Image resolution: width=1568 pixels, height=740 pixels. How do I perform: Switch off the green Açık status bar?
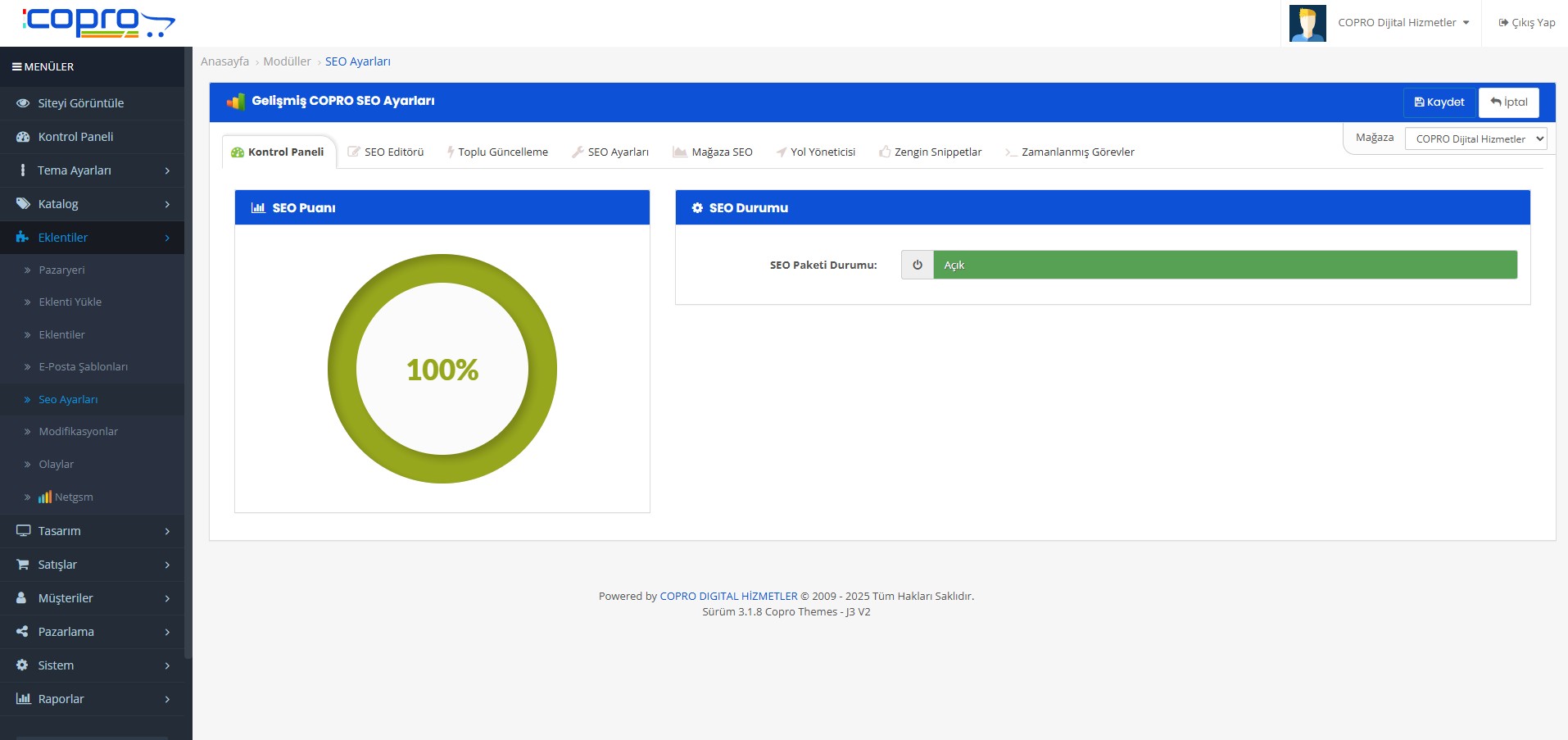click(1225, 265)
